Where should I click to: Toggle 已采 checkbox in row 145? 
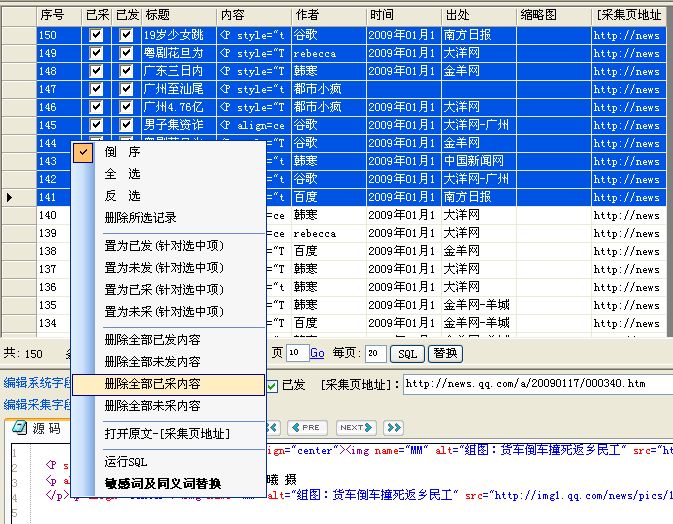point(96,125)
